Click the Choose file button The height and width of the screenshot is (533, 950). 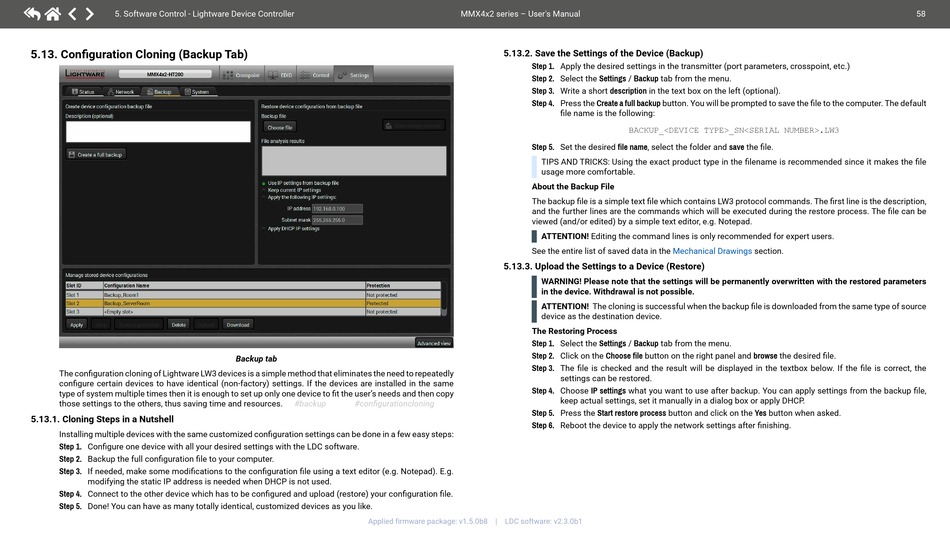point(279,127)
